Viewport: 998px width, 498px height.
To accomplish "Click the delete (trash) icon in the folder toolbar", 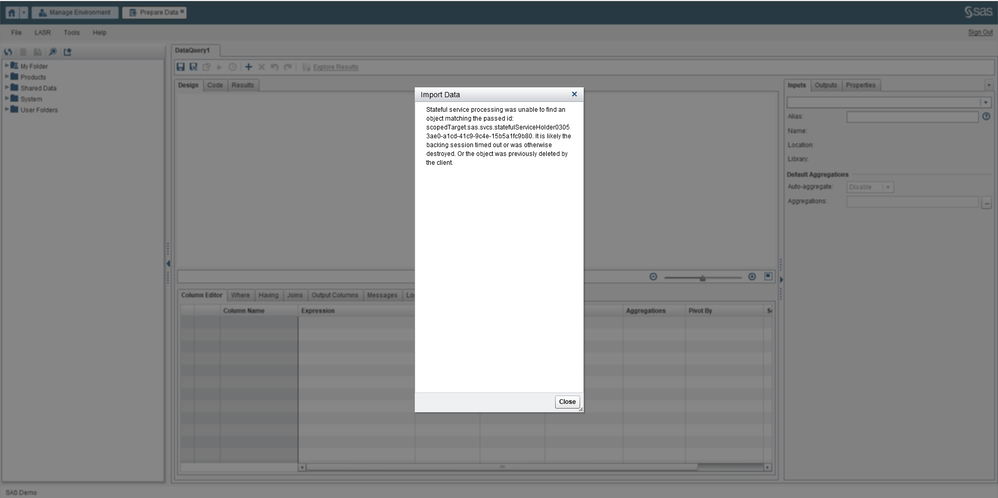I will pos(23,52).
